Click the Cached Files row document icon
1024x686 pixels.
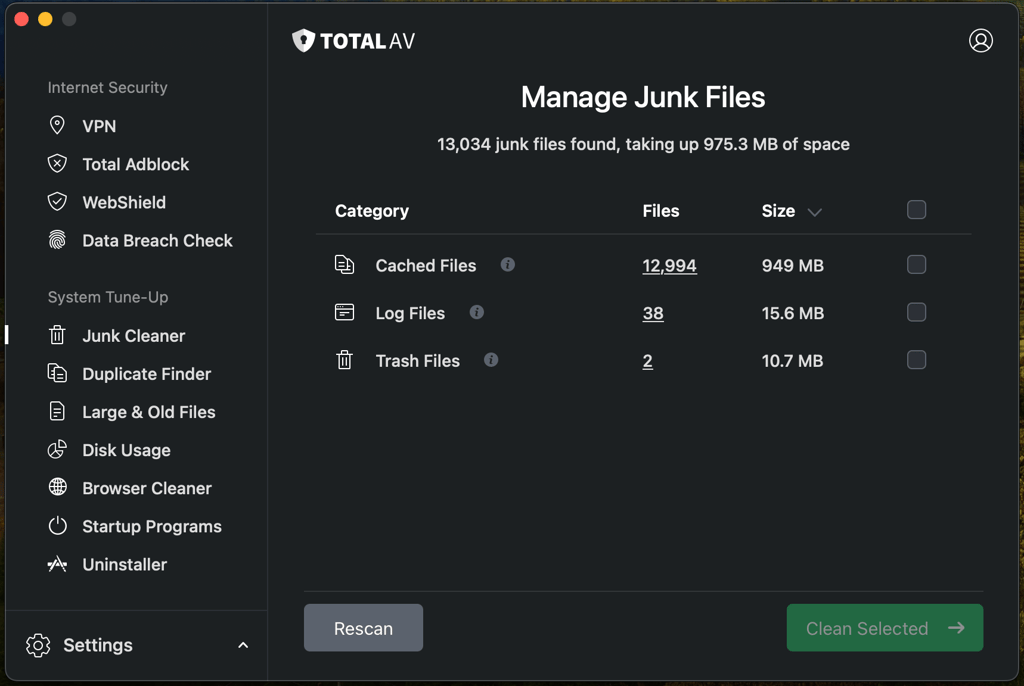[x=344, y=265]
